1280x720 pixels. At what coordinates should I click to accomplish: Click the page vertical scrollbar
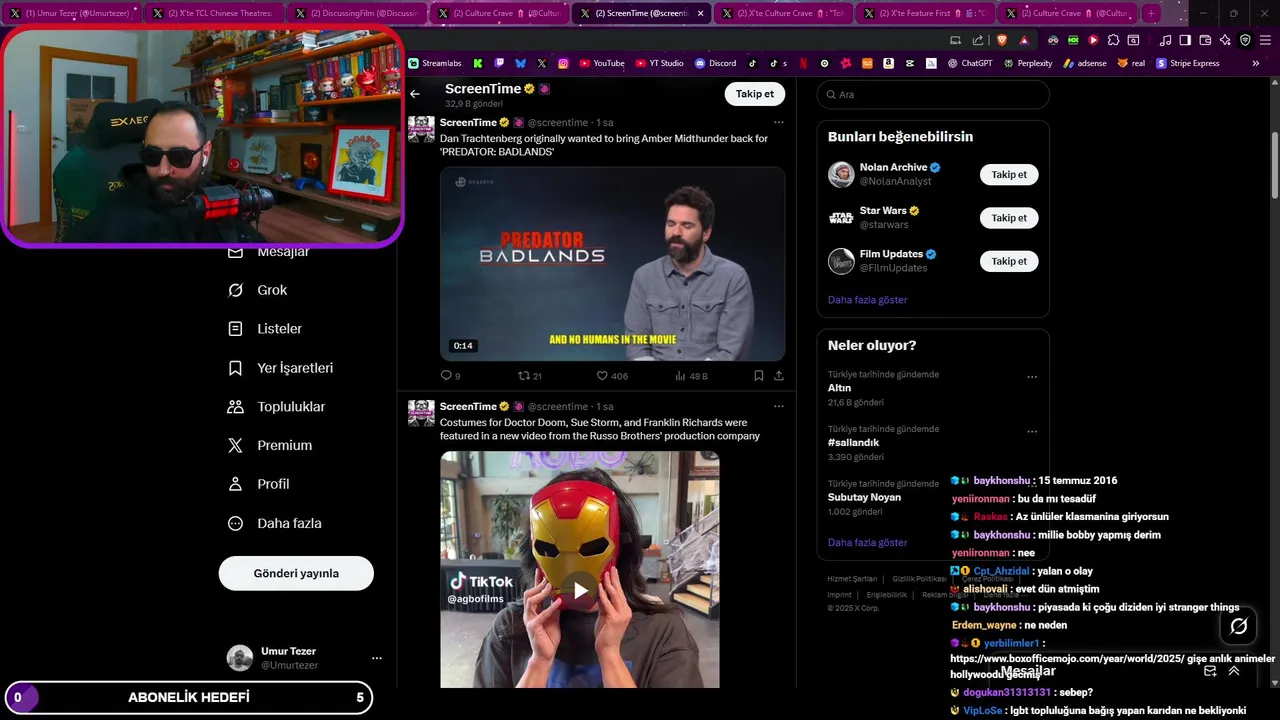(x=1275, y=165)
